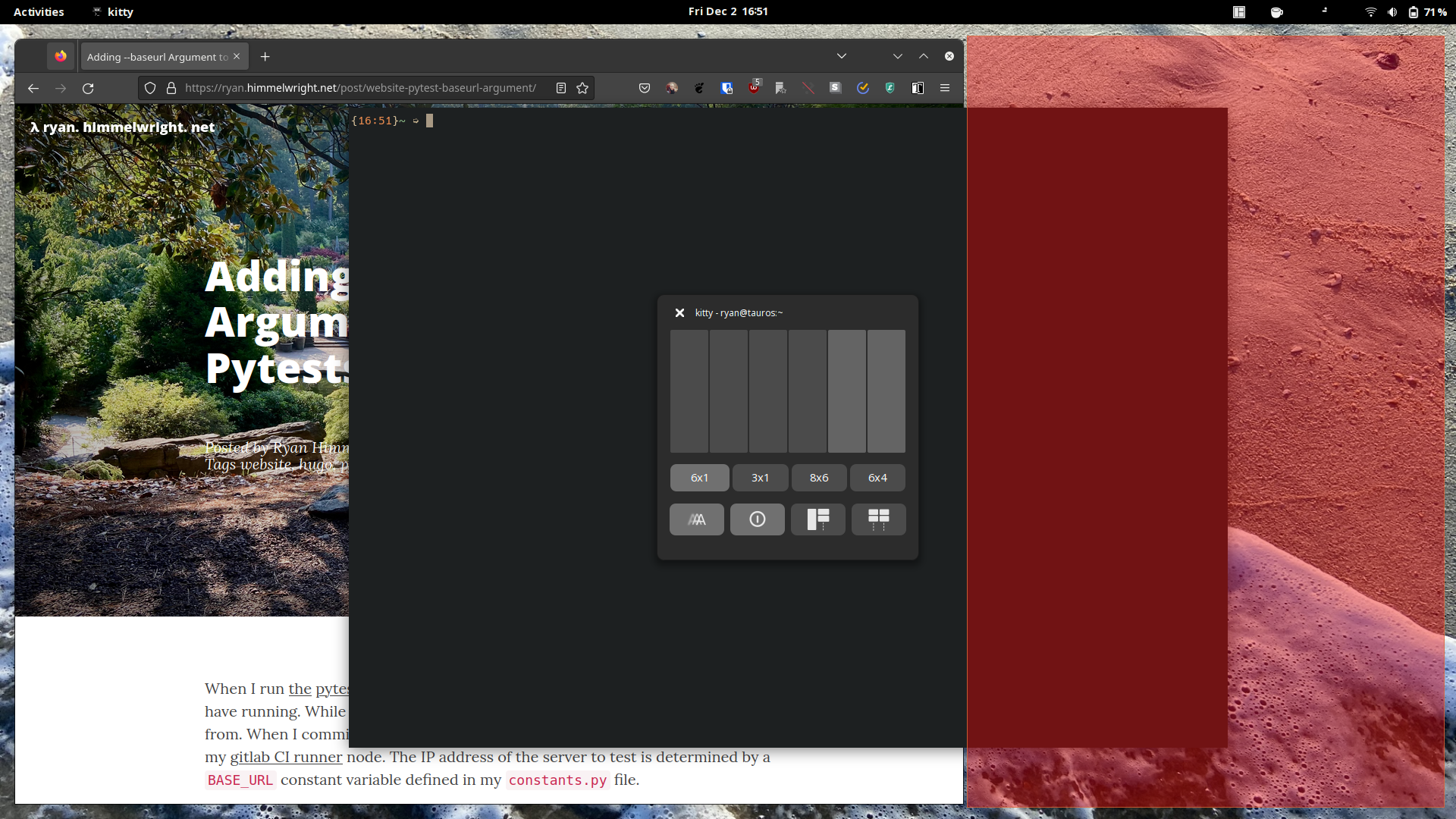Screen dimensions: 1456x819
Task: Open the Activities overview
Action: pos(39,11)
